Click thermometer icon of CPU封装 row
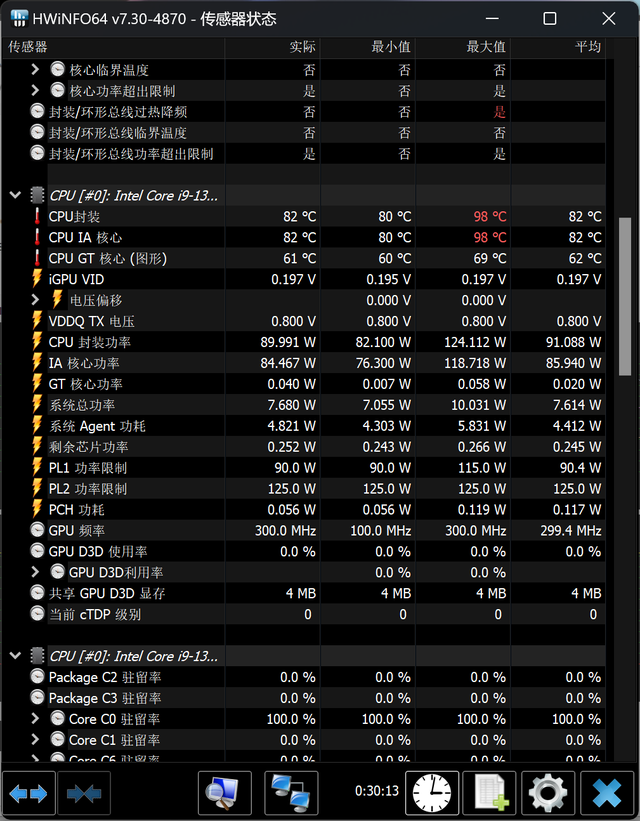 point(37,216)
